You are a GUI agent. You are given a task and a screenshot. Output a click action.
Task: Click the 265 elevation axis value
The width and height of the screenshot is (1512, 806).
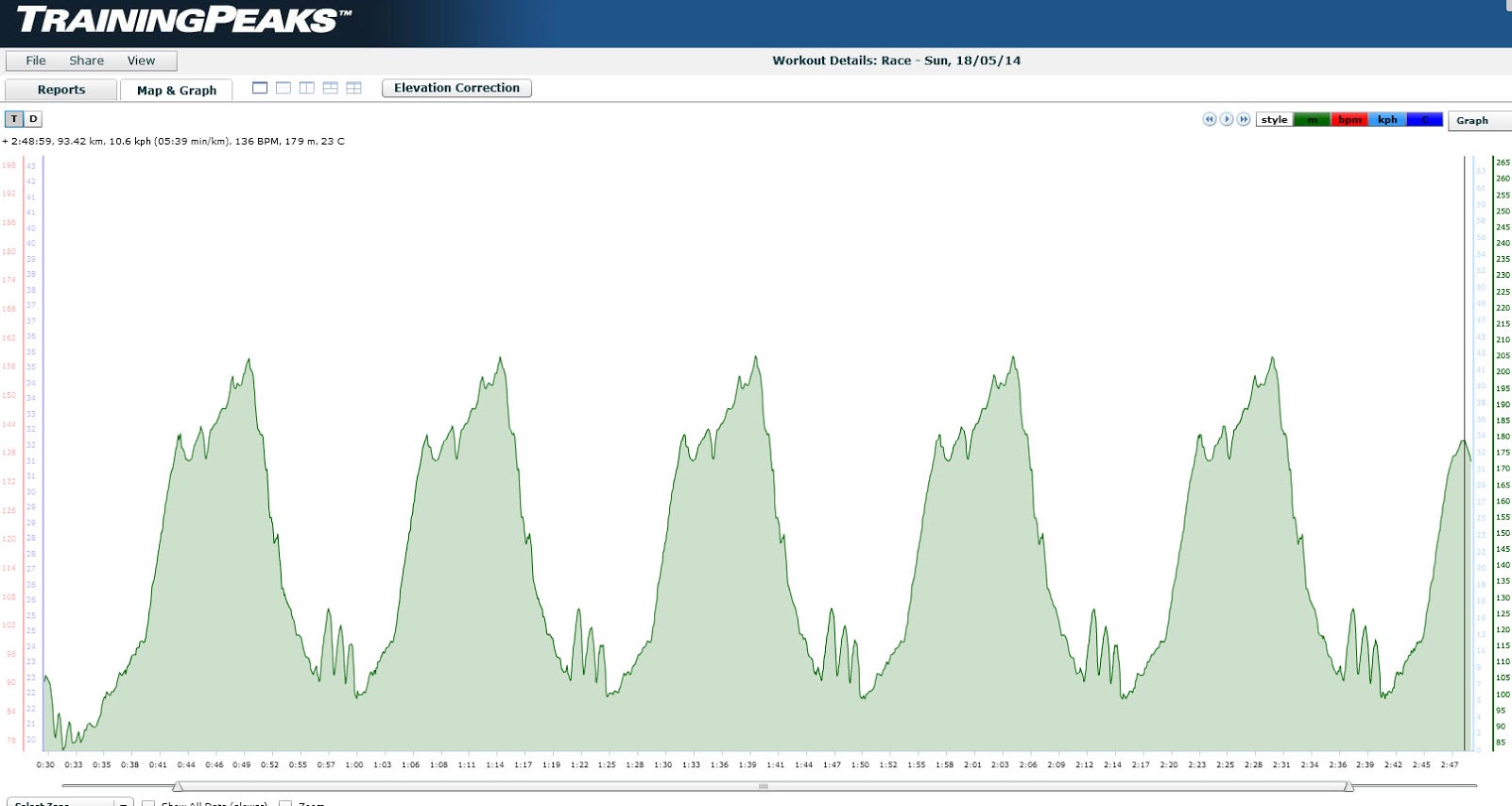(x=1503, y=163)
